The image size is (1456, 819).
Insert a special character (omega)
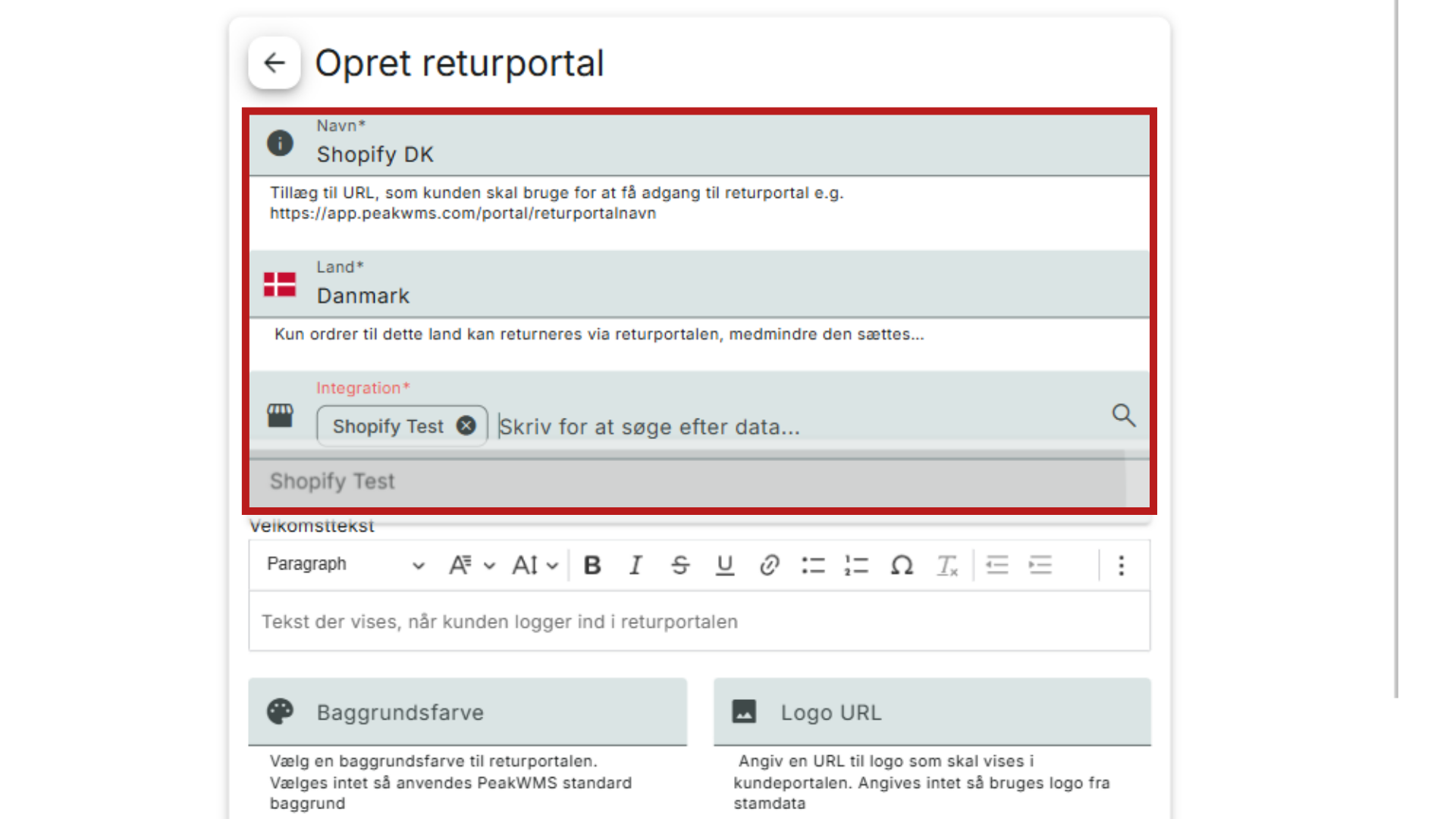(902, 565)
